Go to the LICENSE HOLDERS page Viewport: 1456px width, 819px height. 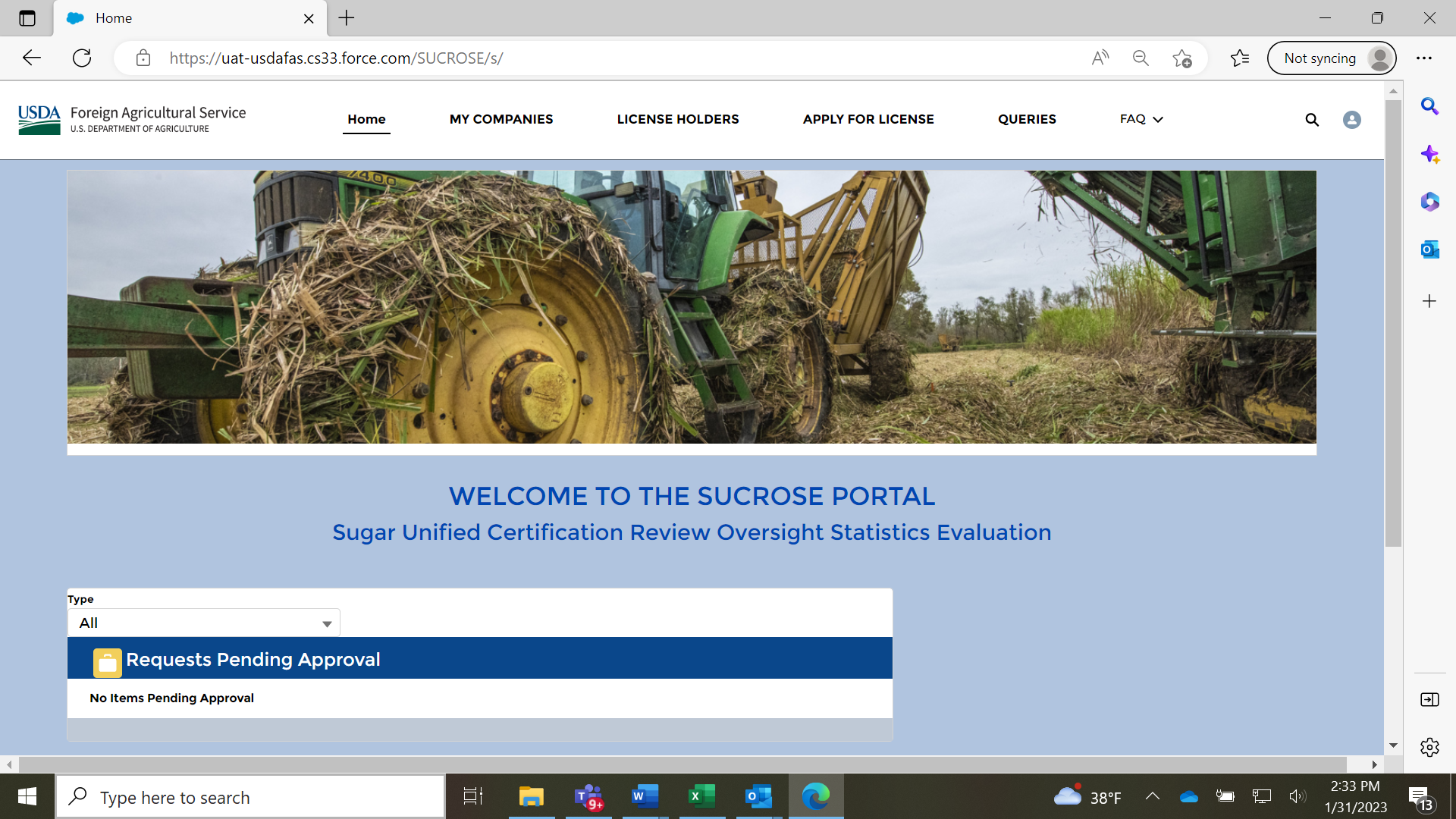[x=677, y=120]
